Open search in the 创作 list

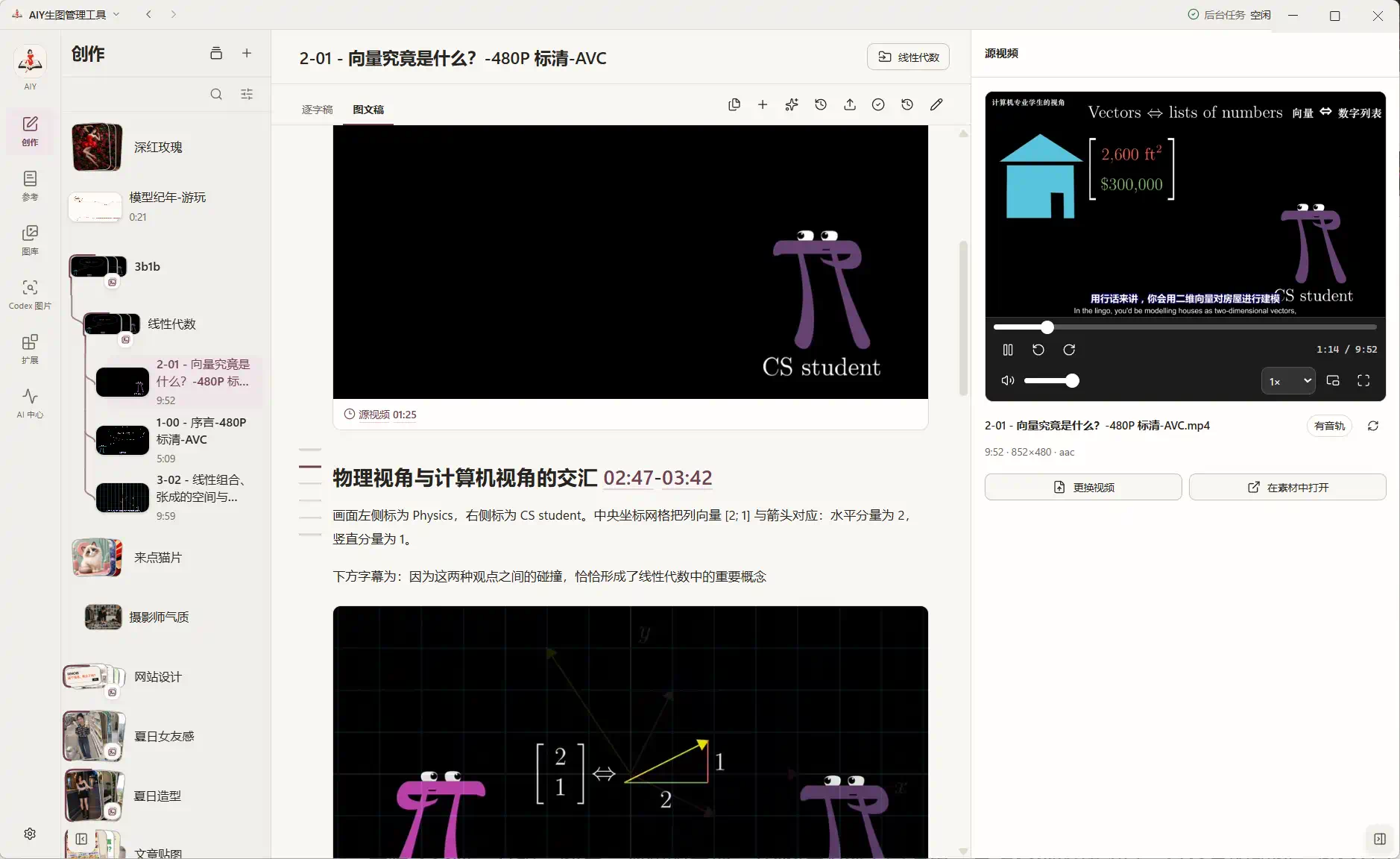(216, 94)
